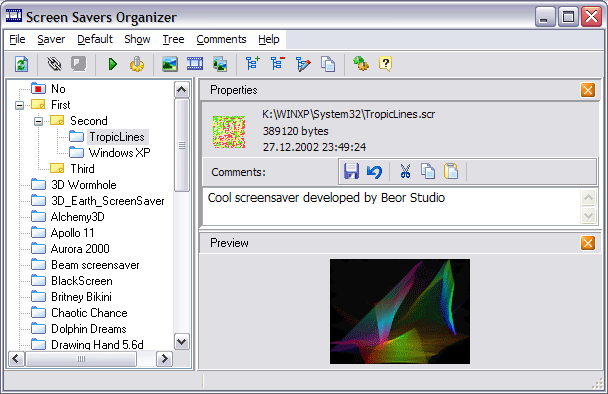Click the film strip toolbar icon

point(195,64)
